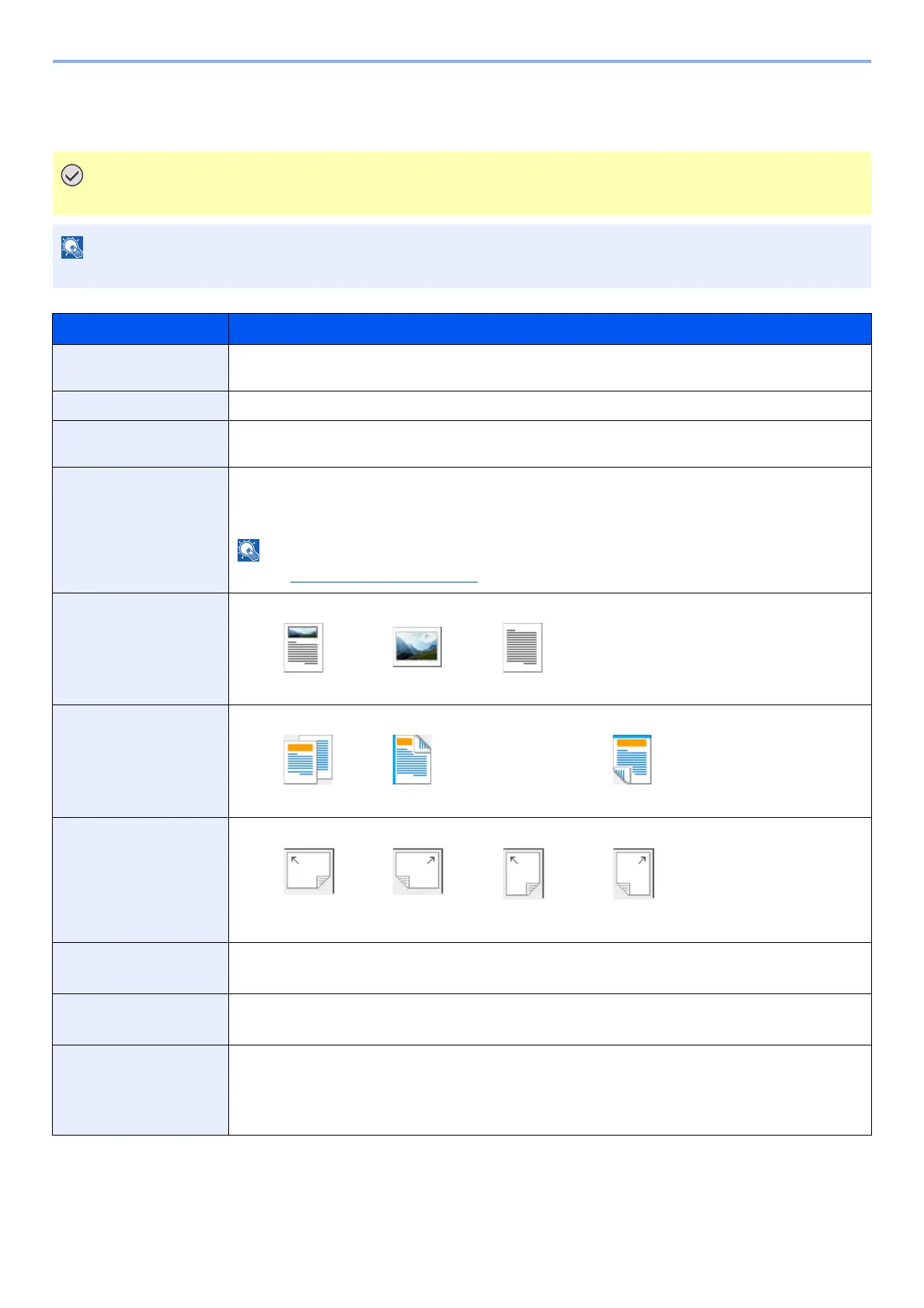Click the light blue note banner
The height and width of the screenshot is (1308, 924).
coord(462,256)
